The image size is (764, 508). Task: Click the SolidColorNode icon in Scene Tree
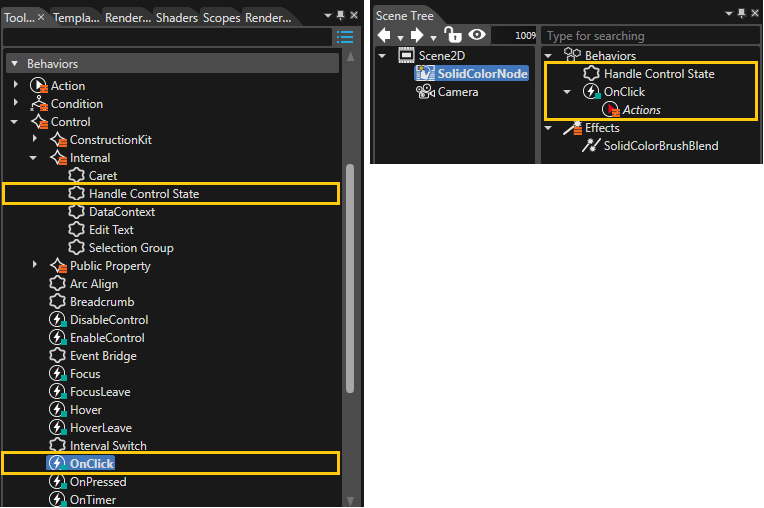coord(424,74)
